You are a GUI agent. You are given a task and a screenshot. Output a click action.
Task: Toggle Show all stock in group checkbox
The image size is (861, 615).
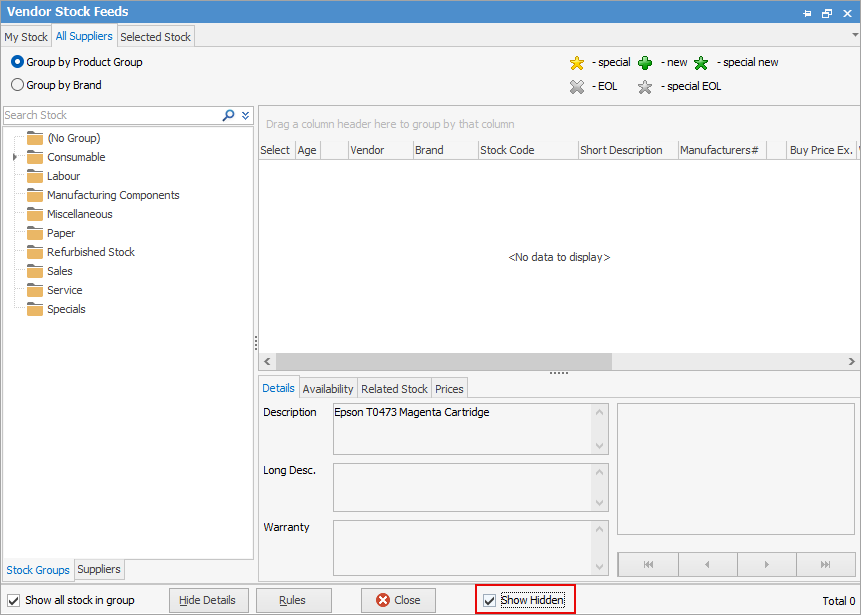point(14,601)
